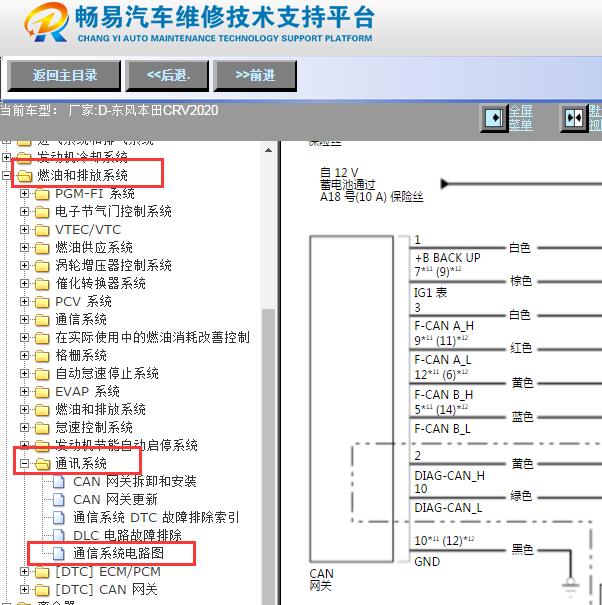602x605 pixels.
Task: Open the CAN 网关更新 document
Action: pos(115,500)
